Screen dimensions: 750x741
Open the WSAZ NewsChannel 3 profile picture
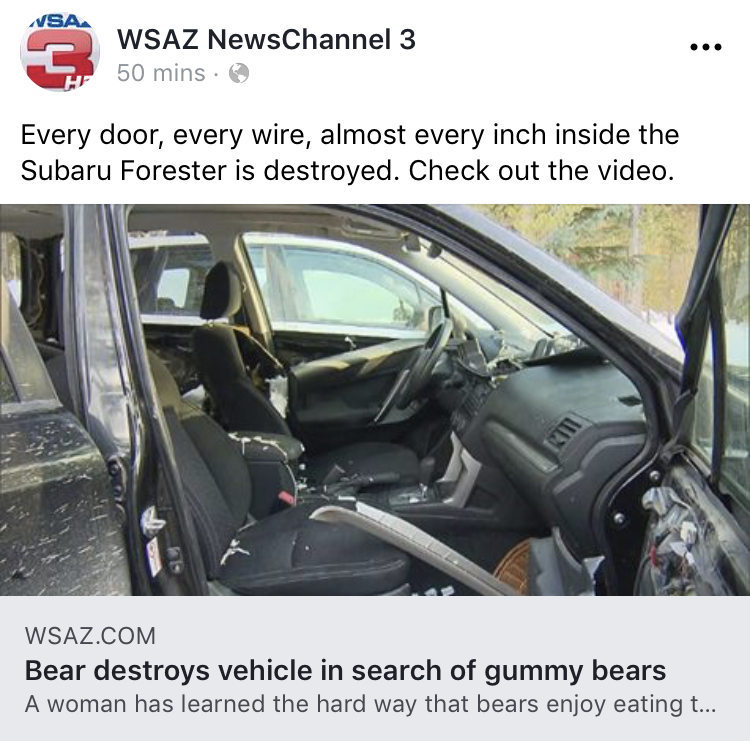(x=60, y=52)
